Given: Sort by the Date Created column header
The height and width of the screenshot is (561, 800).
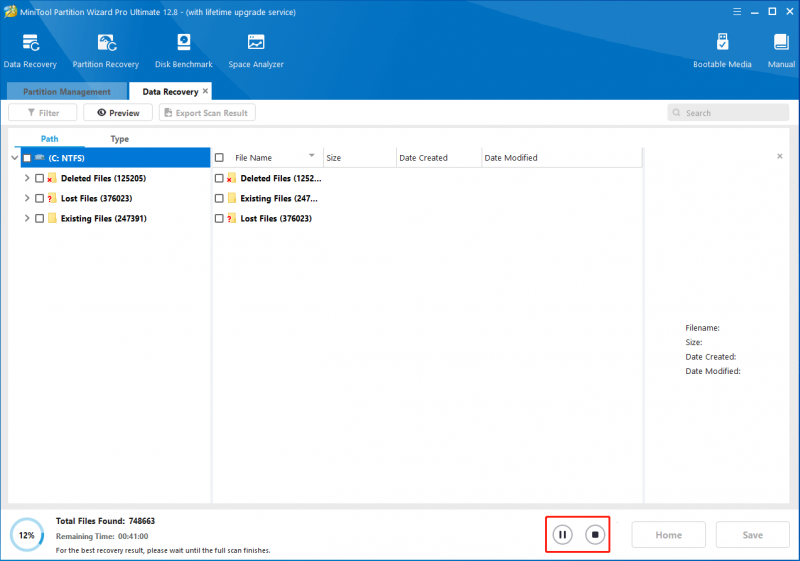Looking at the screenshot, I should pyautogui.click(x=439, y=158).
